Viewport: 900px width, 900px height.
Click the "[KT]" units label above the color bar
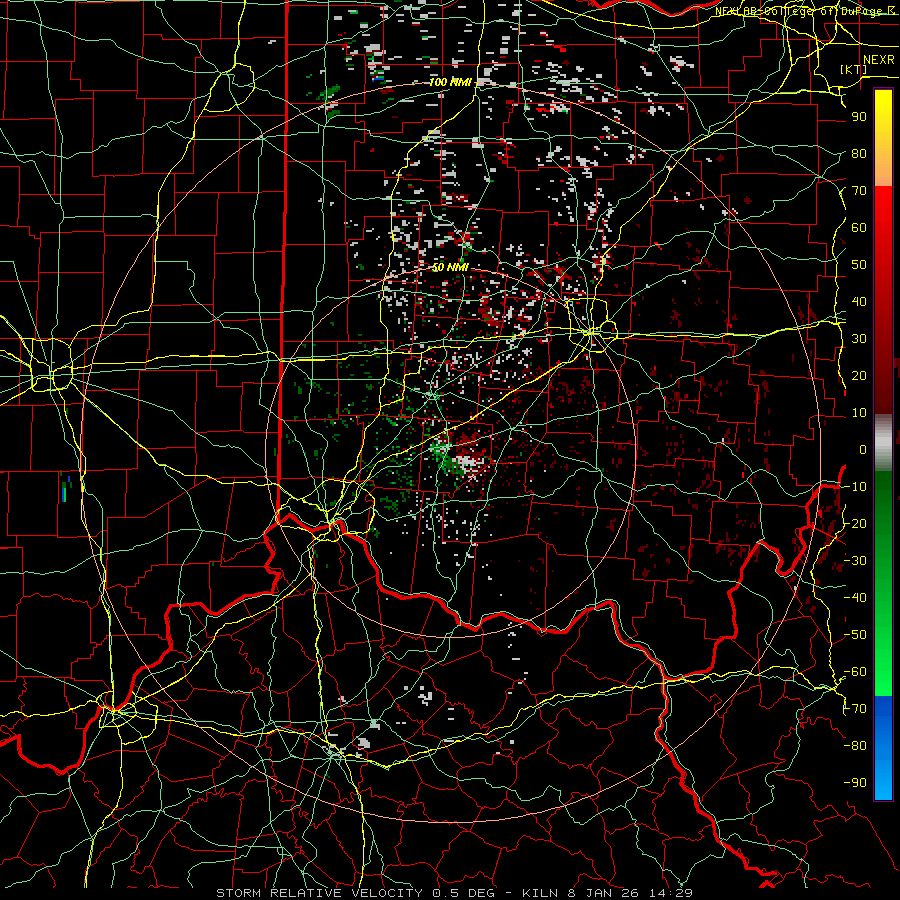pyautogui.click(x=854, y=69)
